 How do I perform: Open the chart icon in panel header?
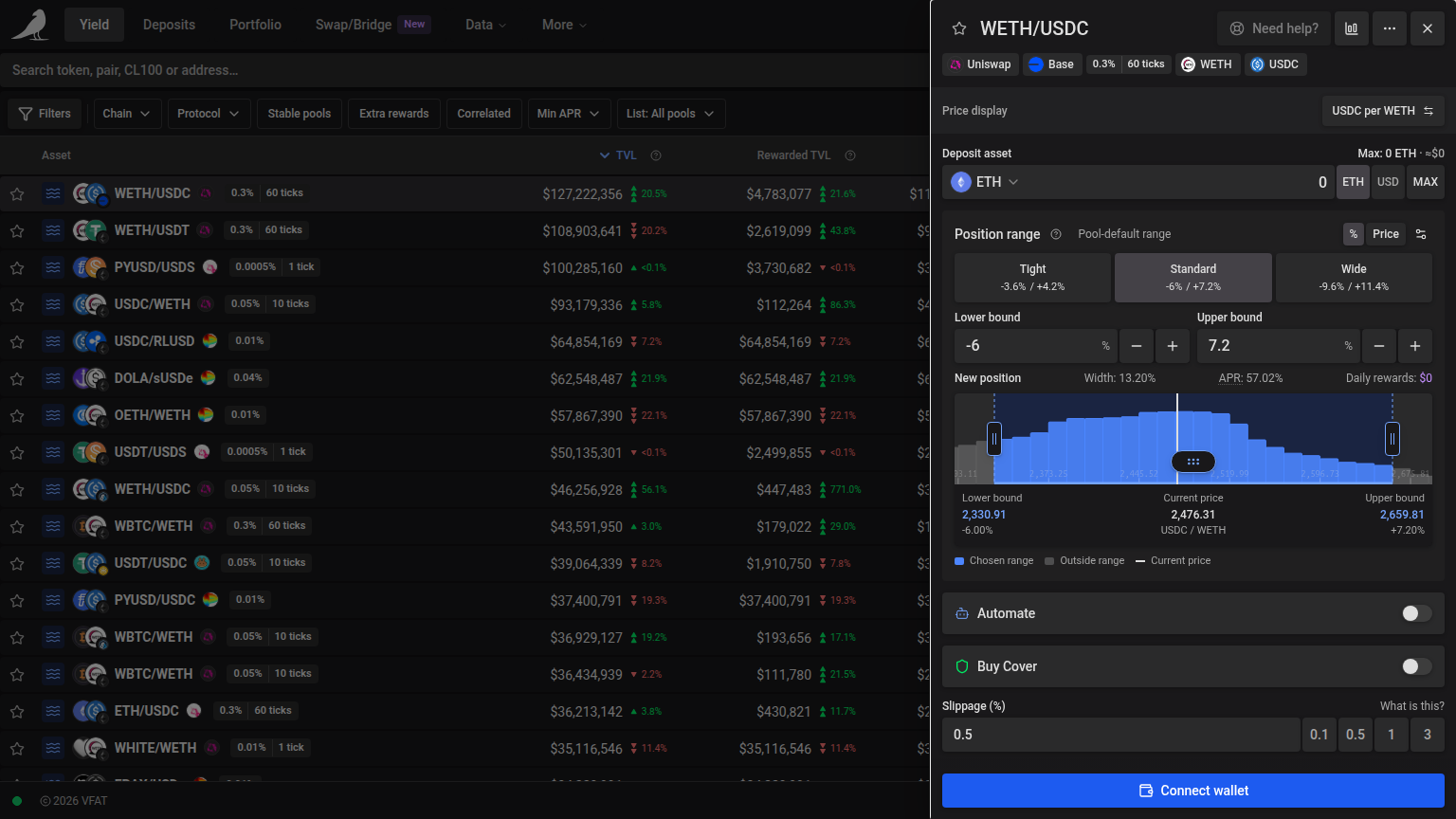(1352, 28)
